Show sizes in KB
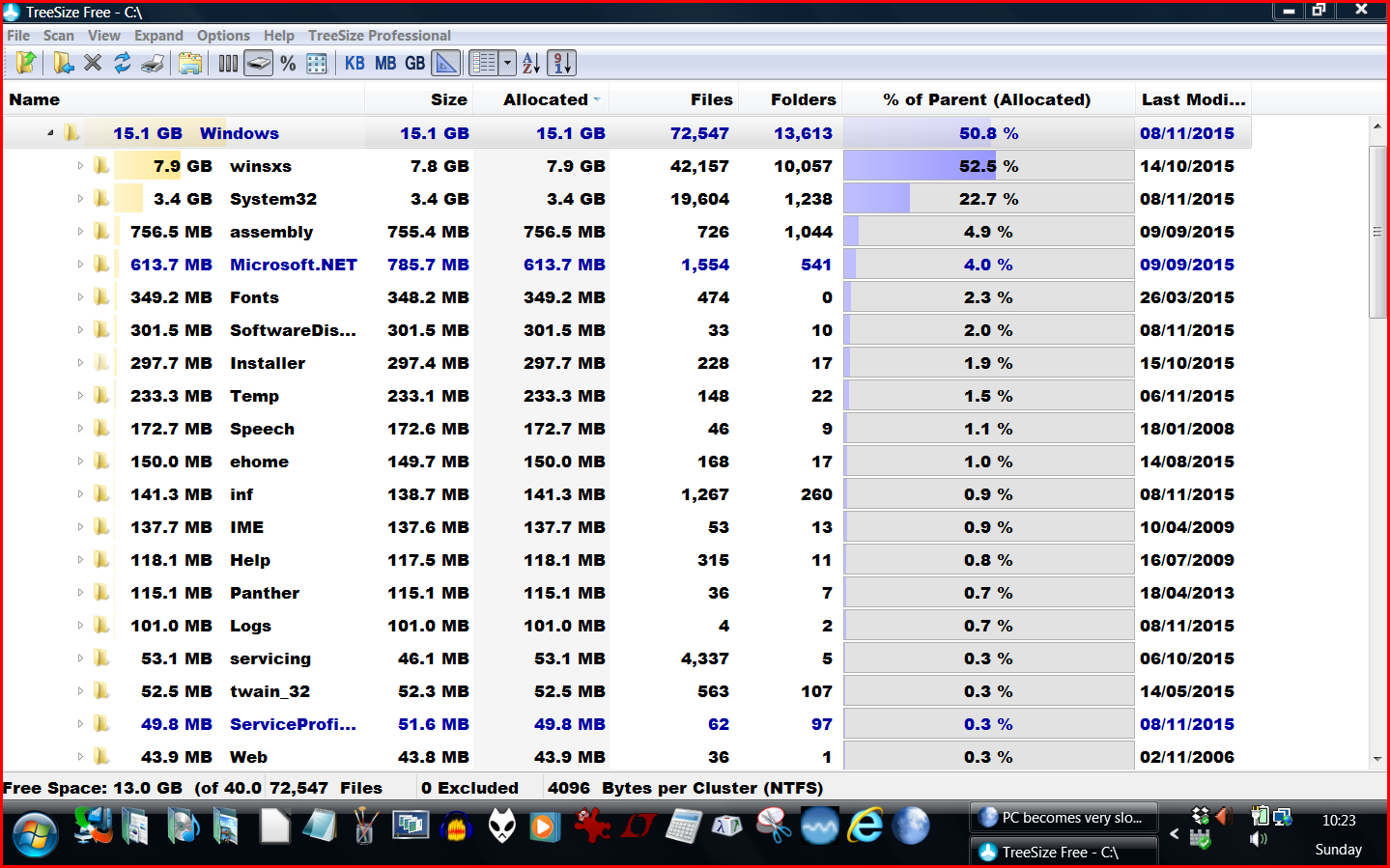The width and height of the screenshot is (1390, 868). (x=355, y=64)
